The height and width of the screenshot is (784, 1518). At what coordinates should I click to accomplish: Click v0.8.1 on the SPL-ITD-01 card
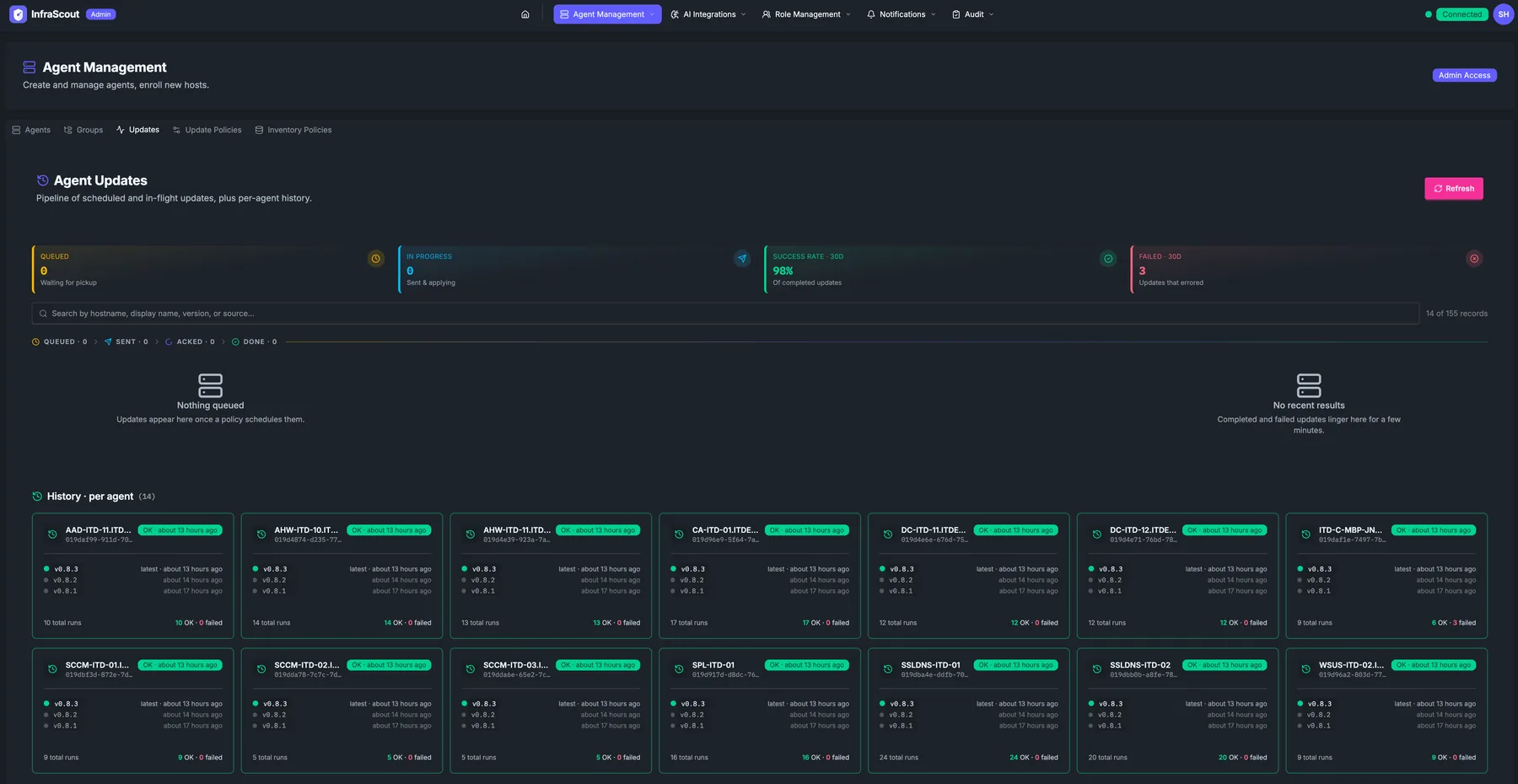coord(692,726)
